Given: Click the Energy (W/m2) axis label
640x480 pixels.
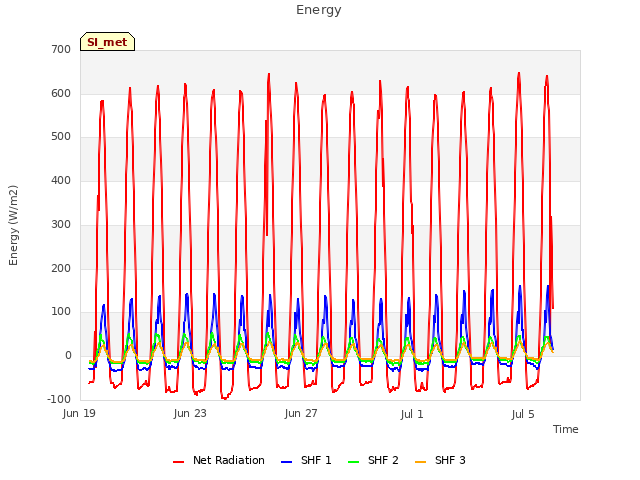Looking at the screenshot, I should (x=13, y=225).
